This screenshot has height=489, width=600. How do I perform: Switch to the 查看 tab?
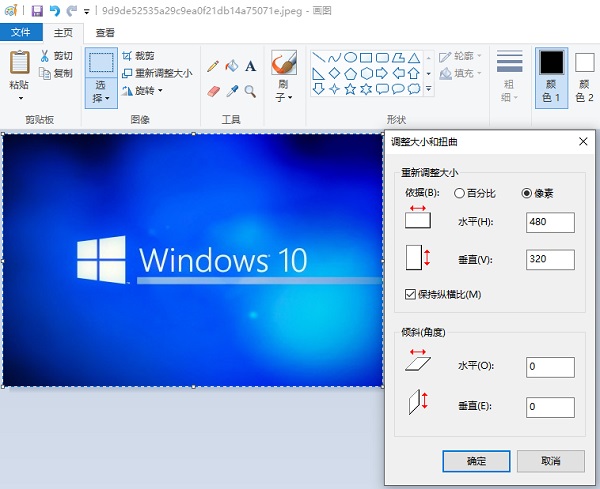pyautogui.click(x=105, y=33)
